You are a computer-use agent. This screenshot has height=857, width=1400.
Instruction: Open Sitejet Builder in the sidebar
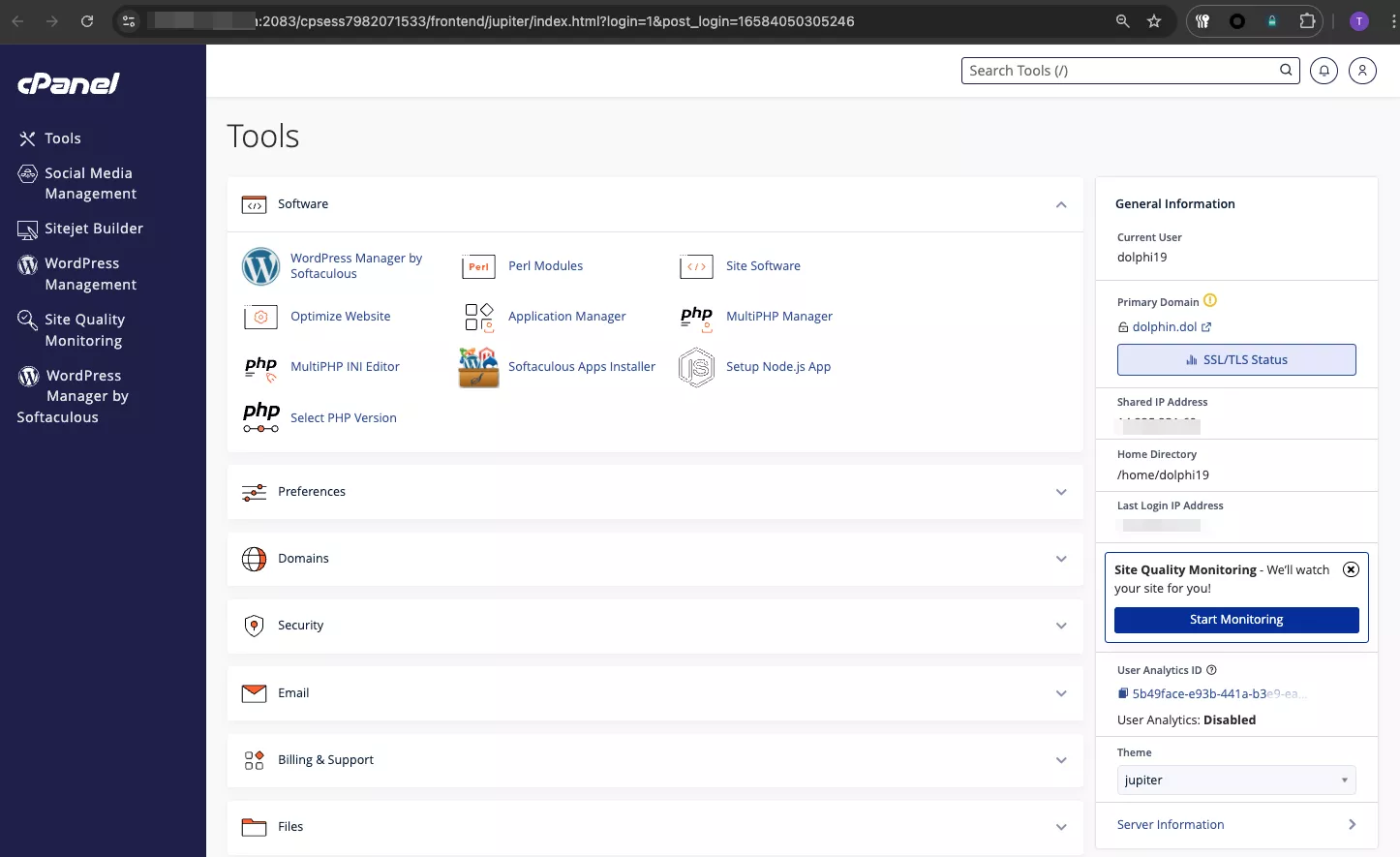pyautogui.click(x=94, y=229)
